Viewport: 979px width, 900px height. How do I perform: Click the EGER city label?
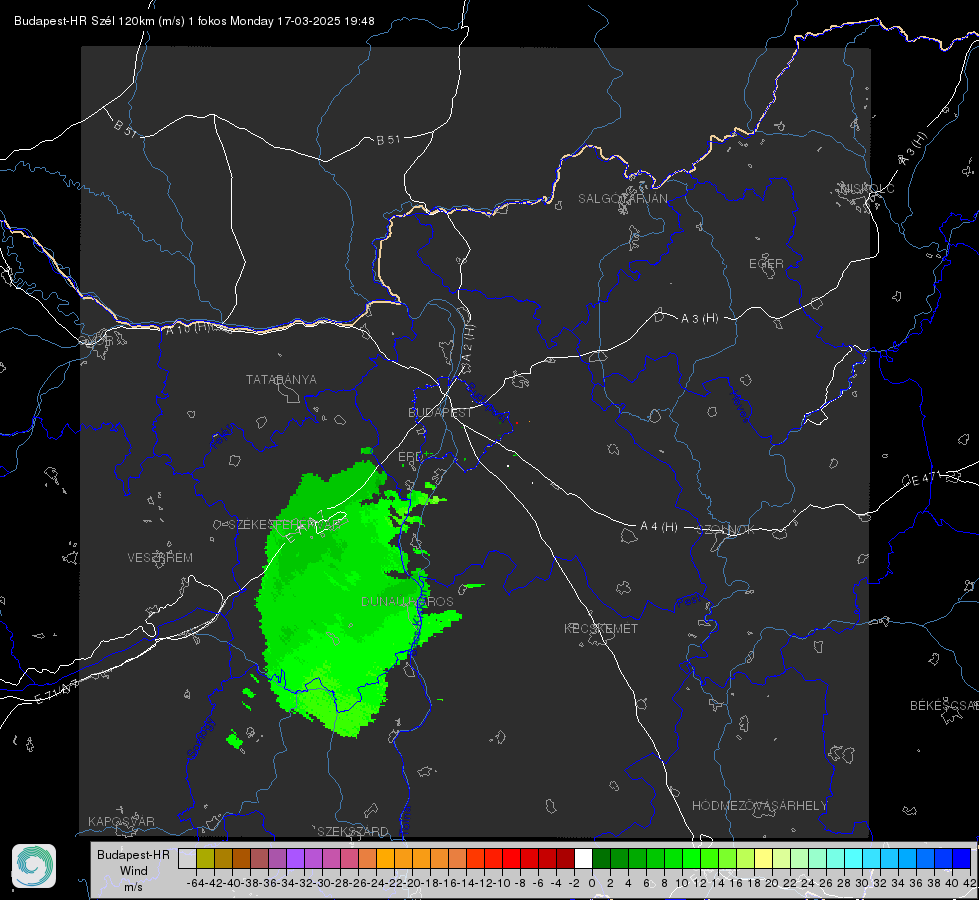766,264
